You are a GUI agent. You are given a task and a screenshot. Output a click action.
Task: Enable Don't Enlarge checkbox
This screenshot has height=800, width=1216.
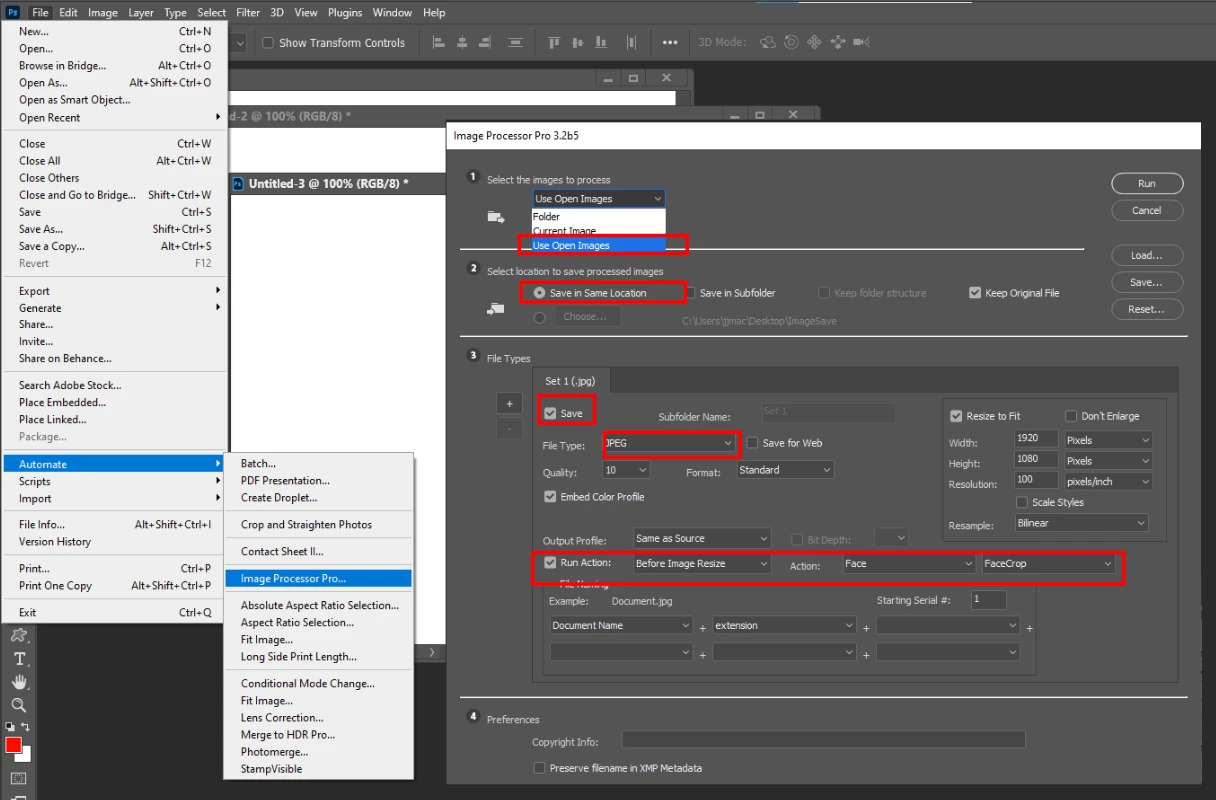coord(1071,416)
